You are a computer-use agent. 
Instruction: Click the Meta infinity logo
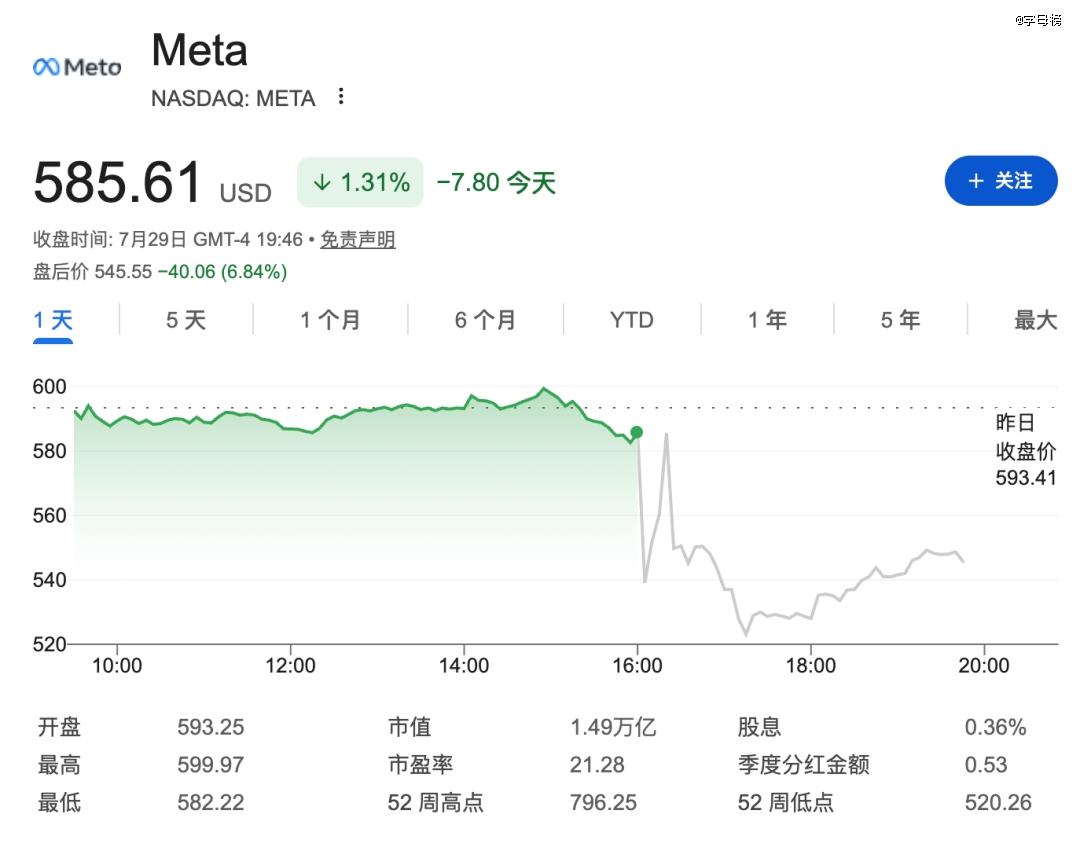point(76,67)
